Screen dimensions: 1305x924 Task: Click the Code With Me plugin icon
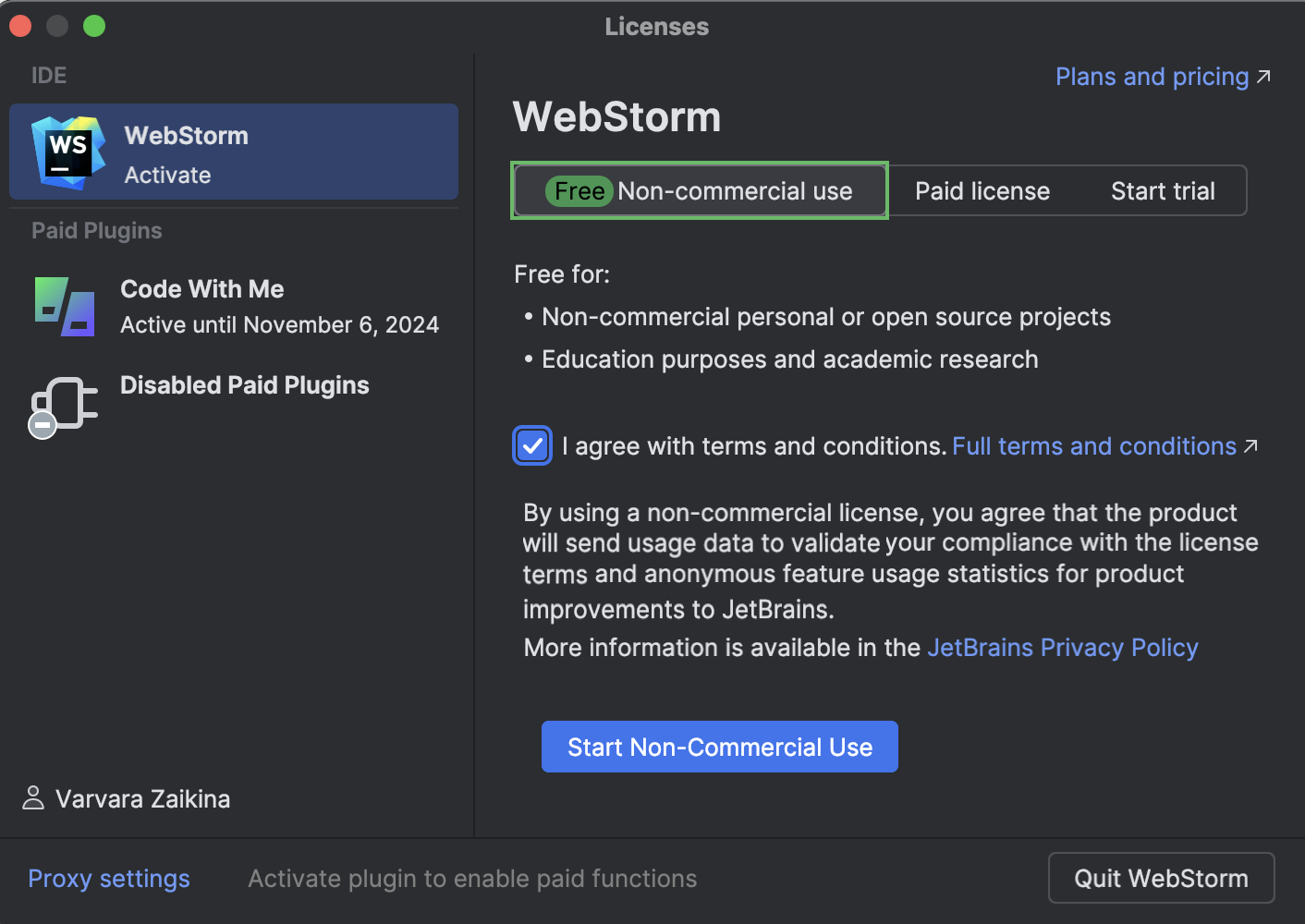tap(64, 306)
